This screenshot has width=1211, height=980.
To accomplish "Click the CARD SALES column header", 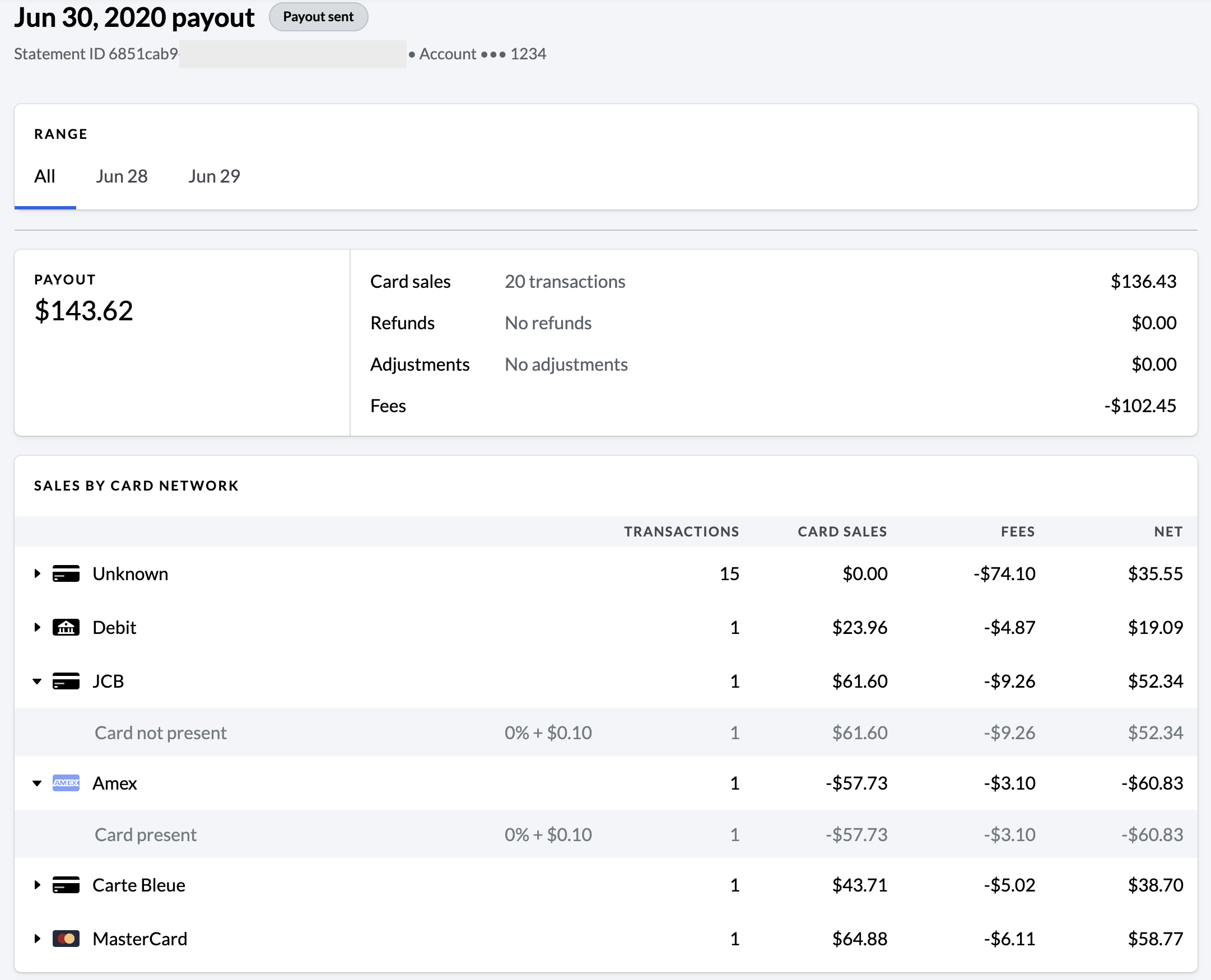I will (x=842, y=532).
